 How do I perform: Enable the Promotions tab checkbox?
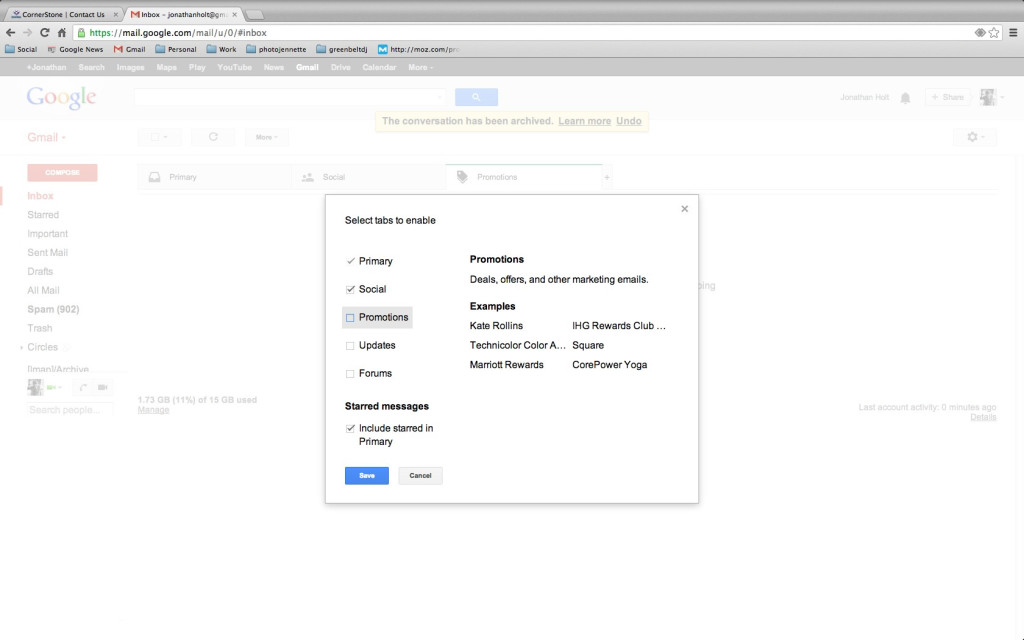pyautogui.click(x=350, y=317)
